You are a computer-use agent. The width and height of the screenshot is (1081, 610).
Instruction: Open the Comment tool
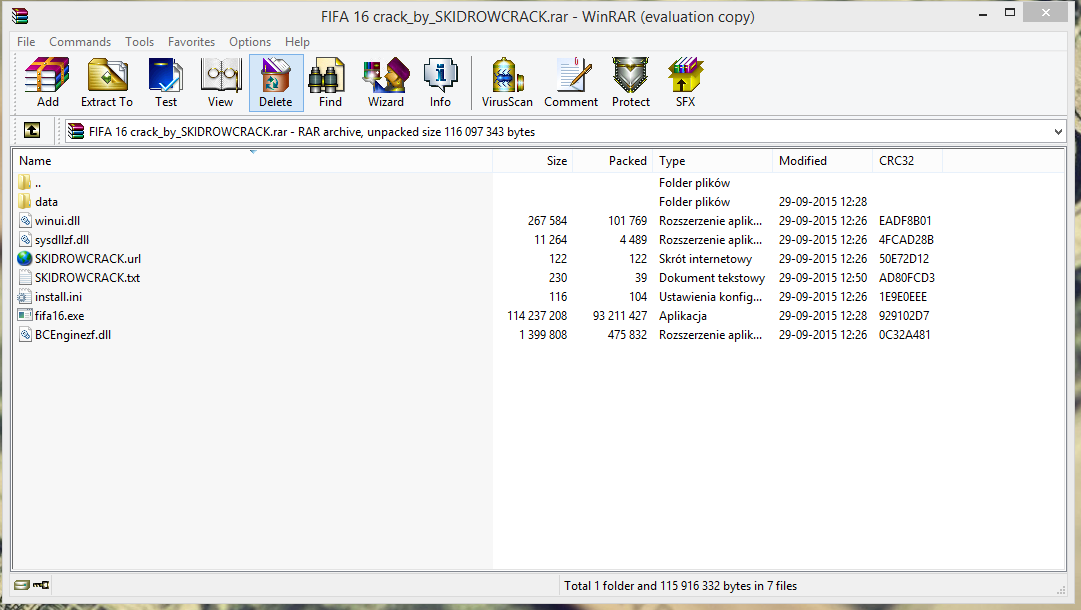coord(571,83)
